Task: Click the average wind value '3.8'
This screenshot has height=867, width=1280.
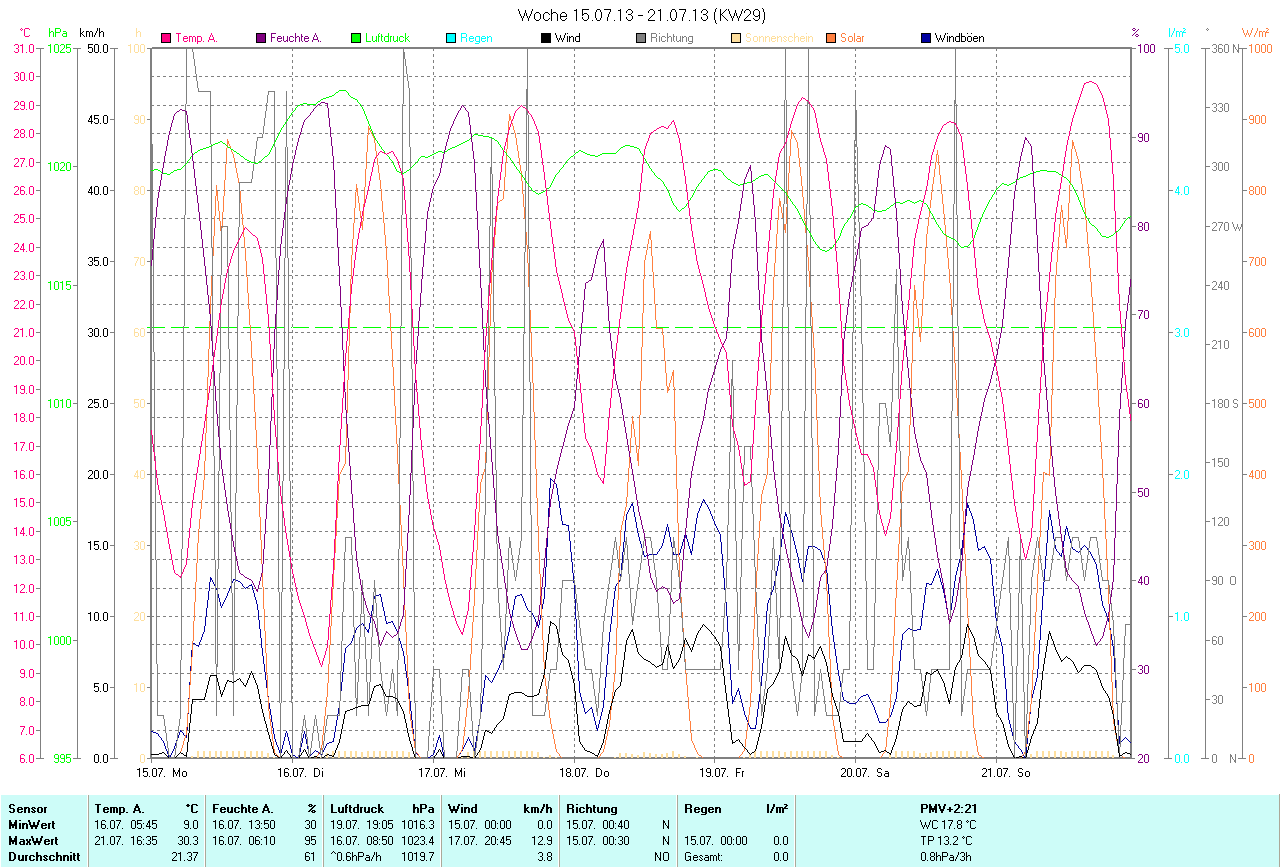Action: (544, 857)
